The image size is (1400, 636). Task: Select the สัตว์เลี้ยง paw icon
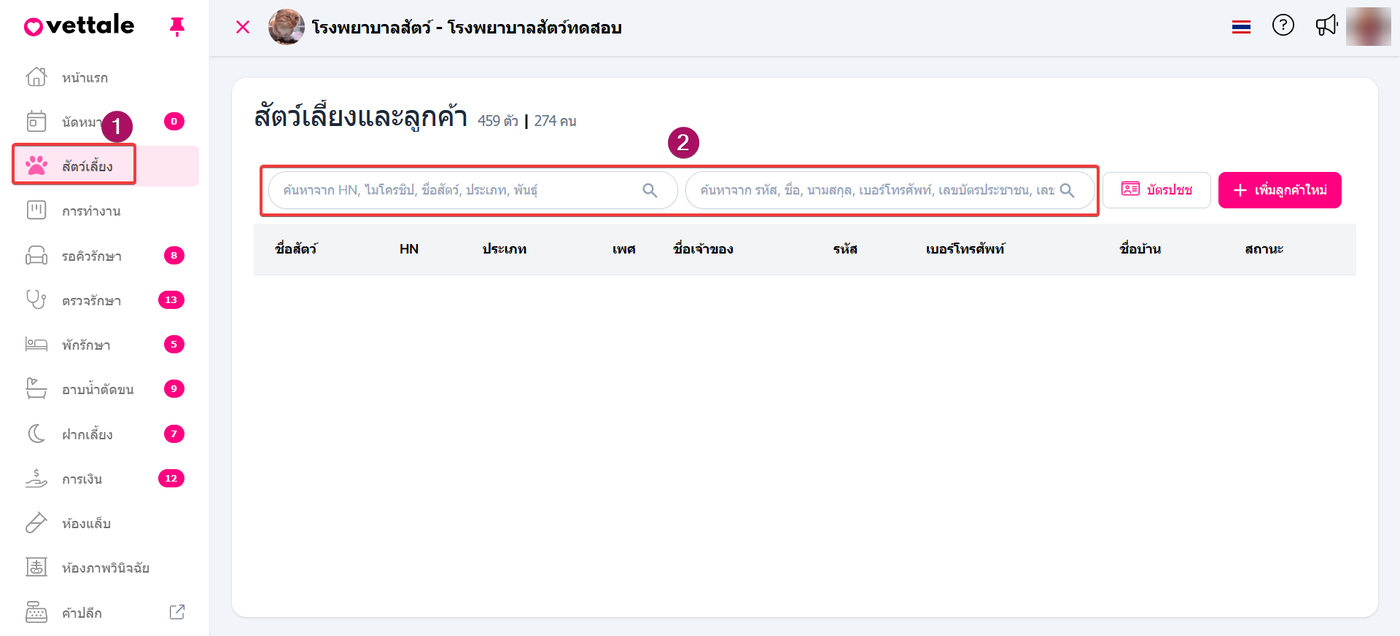[36, 166]
